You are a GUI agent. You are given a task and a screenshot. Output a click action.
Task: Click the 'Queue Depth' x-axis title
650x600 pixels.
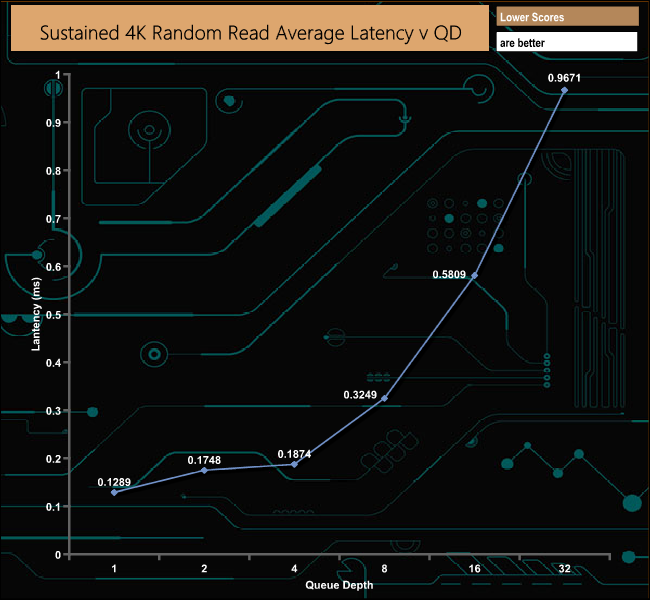click(339, 585)
